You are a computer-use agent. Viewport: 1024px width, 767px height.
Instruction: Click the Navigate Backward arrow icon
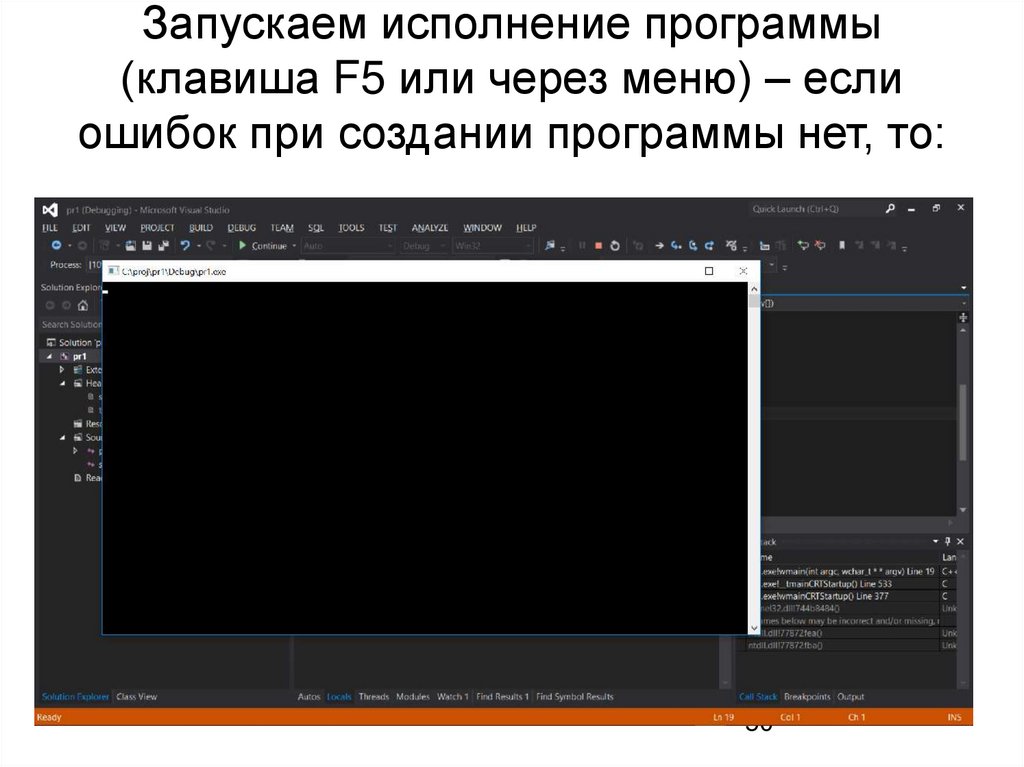(55, 244)
